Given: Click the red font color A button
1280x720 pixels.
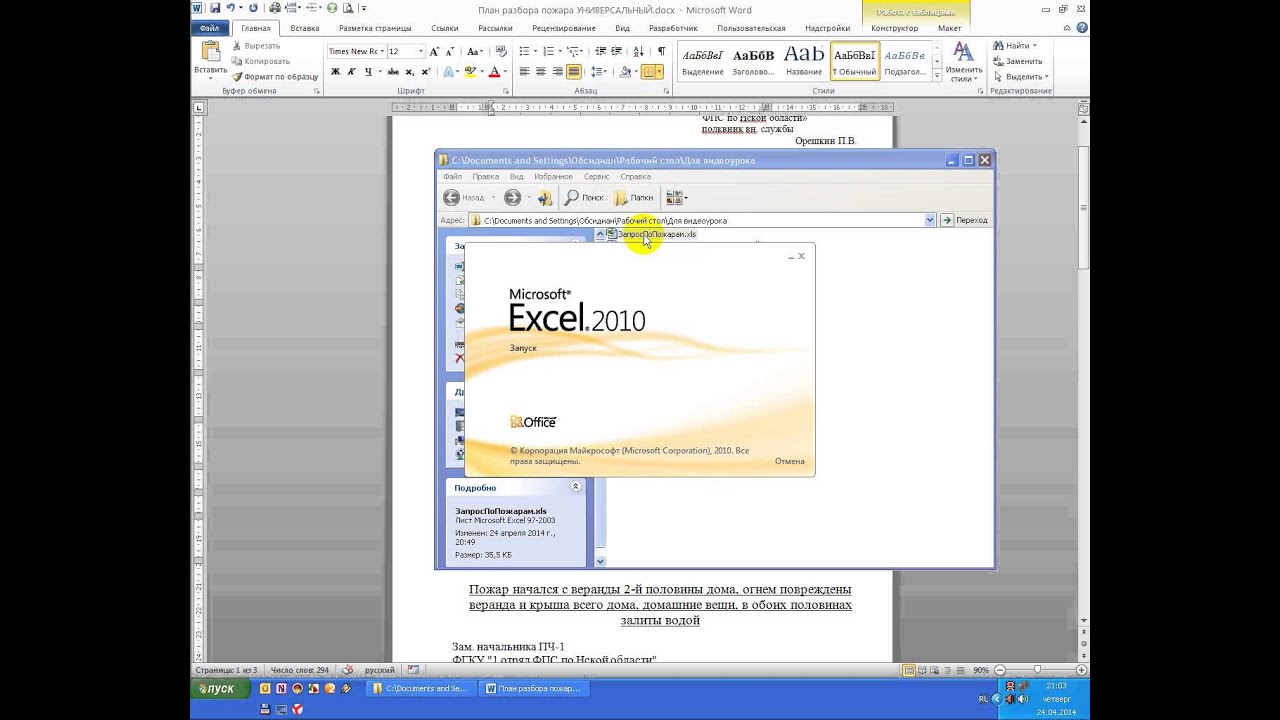Looking at the screenshot, I should (x=494, y=72).
